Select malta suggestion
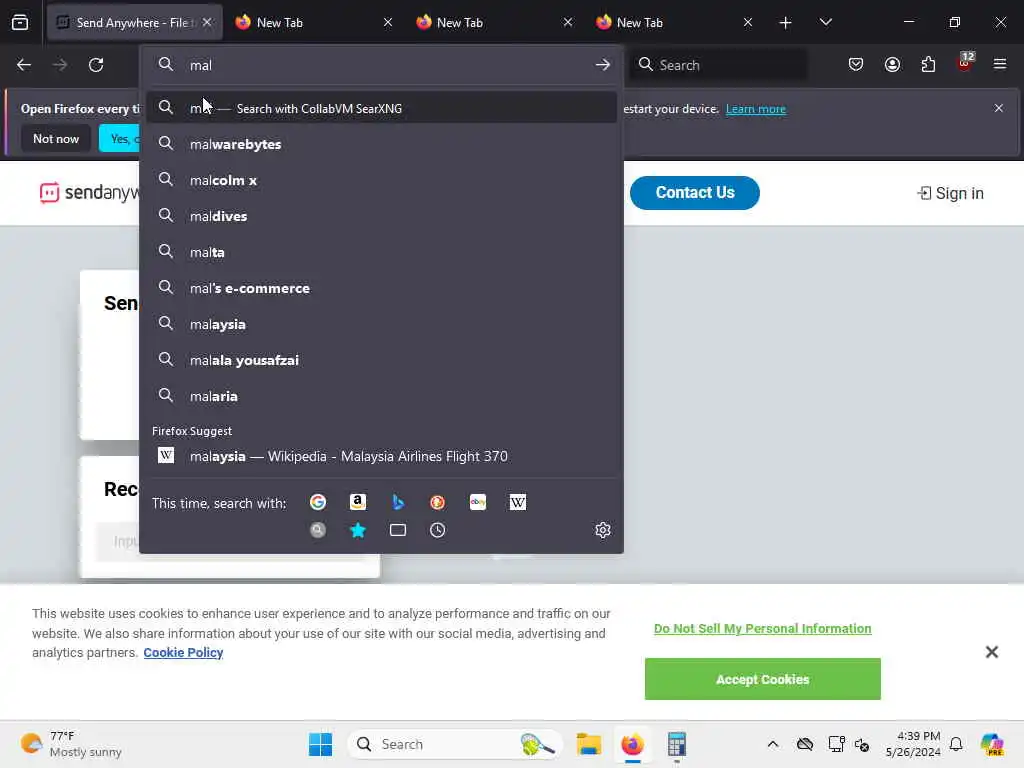The width and height of the screenshot is (1024, 768). (x=381, y=251)
